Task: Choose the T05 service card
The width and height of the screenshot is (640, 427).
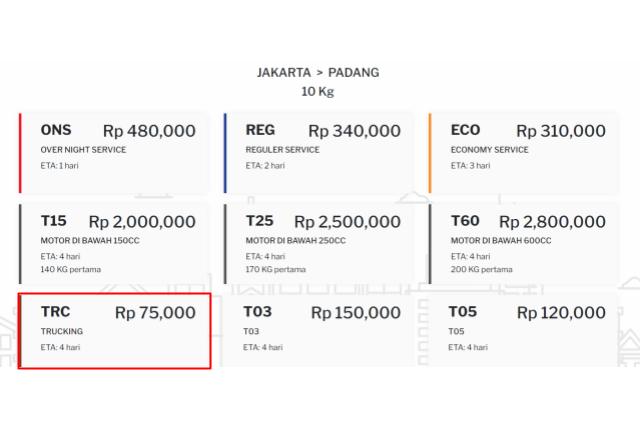Action: [x=523, y=331]
